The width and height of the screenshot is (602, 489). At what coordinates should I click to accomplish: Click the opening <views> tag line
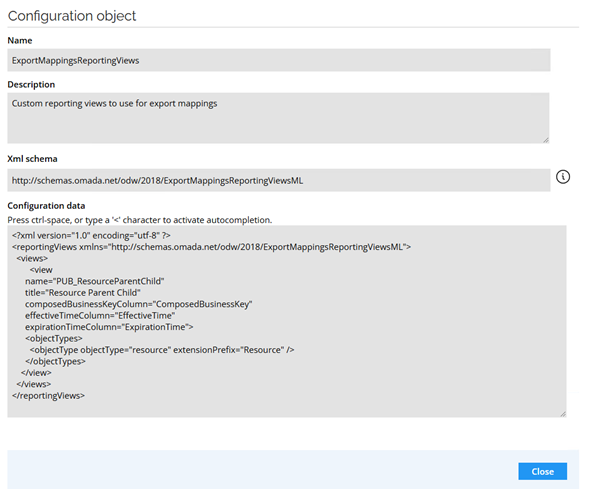point(32,258)
